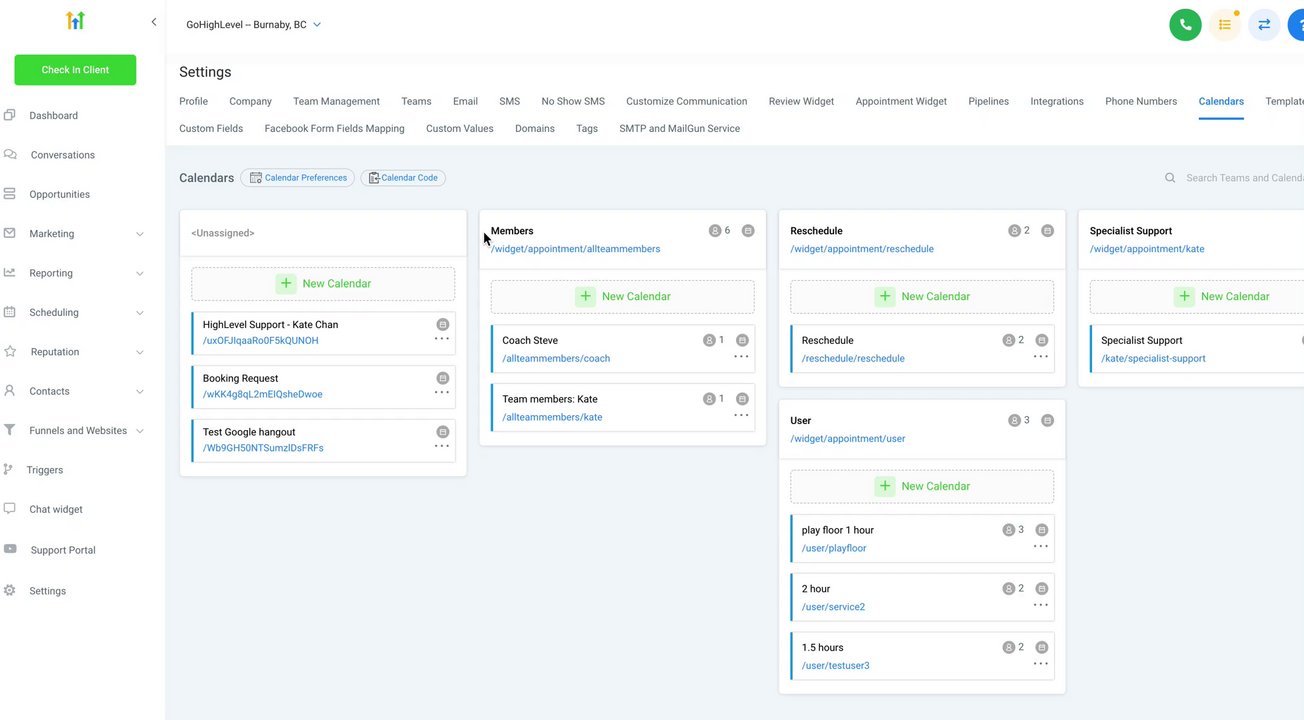Expand the Scheduling submenu chevron
Viewport: 1304px width, 720px height.
(139, 313)
